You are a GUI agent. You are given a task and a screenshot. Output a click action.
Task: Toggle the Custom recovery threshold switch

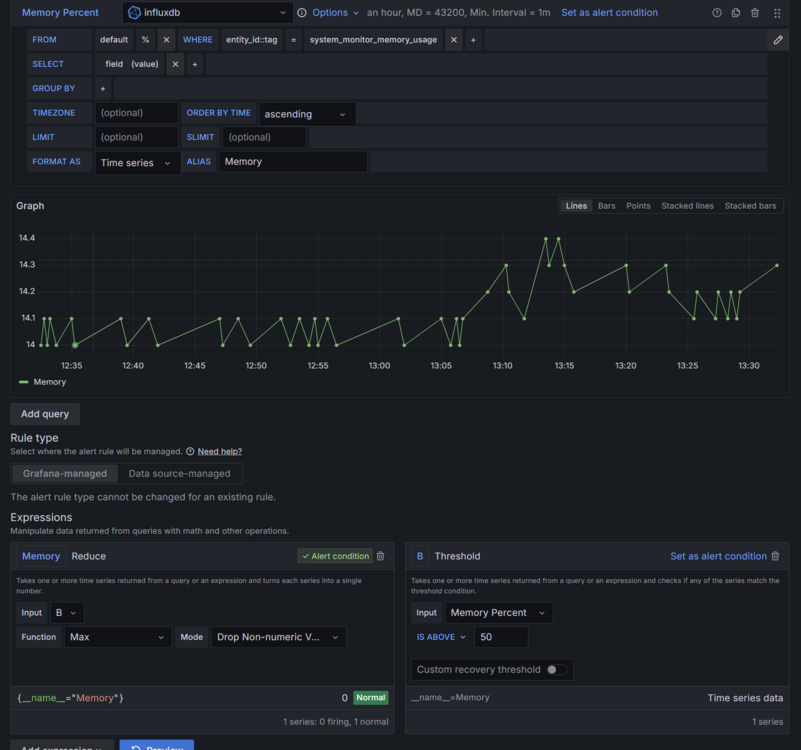point(556,670)
